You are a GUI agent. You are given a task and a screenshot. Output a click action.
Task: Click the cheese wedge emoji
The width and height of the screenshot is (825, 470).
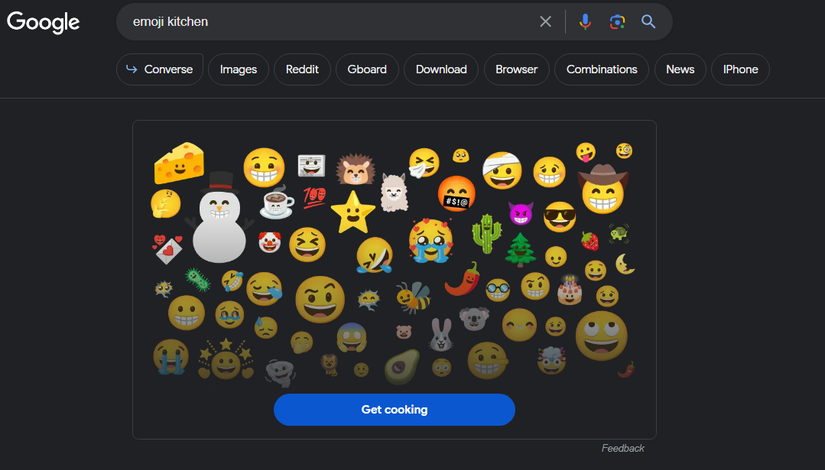(x=178, y=164)
